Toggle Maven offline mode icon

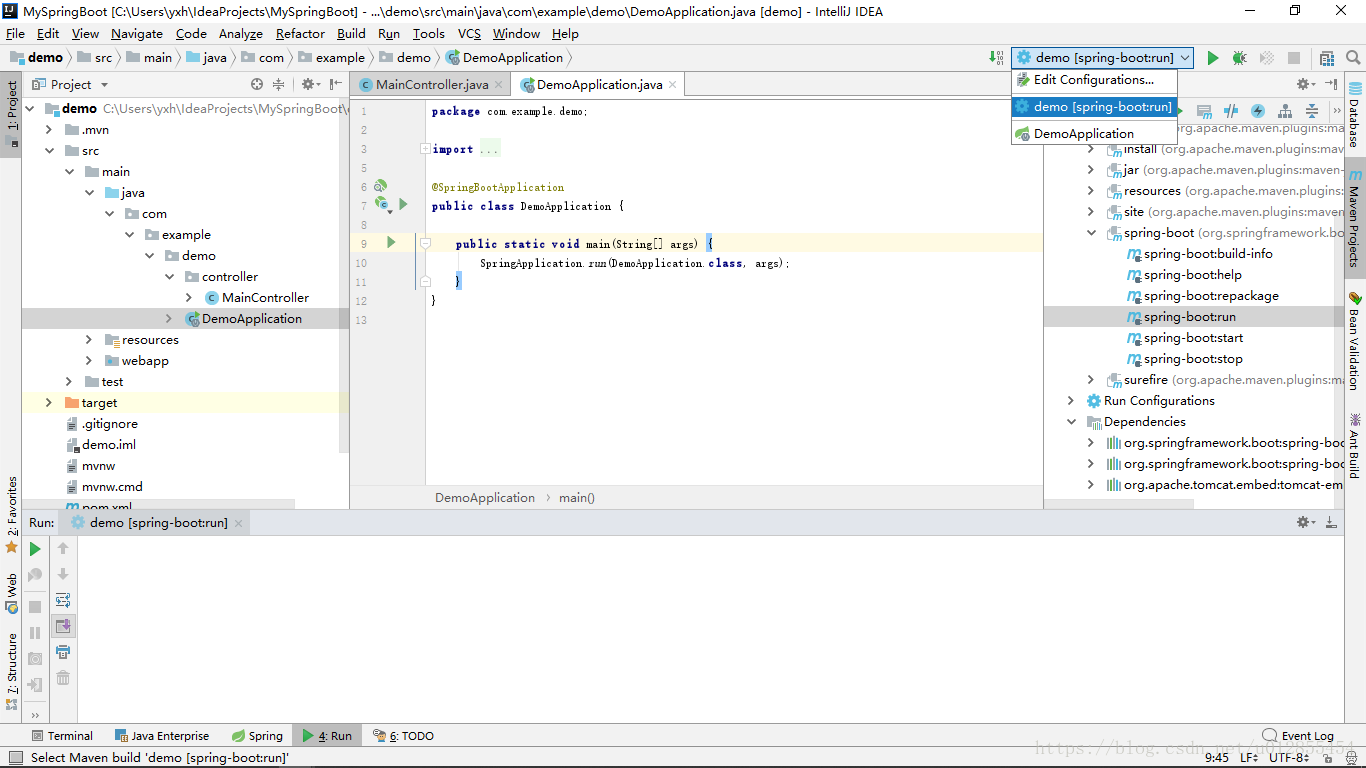click(x=1231, y=111)
